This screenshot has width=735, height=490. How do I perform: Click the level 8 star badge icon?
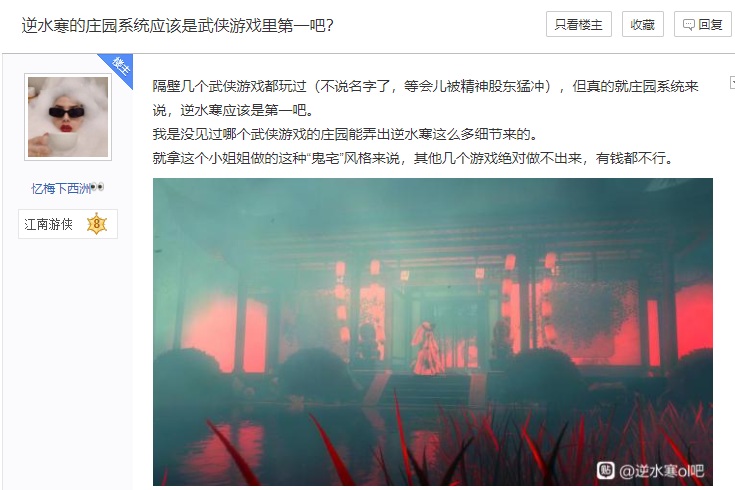point(97,224)
